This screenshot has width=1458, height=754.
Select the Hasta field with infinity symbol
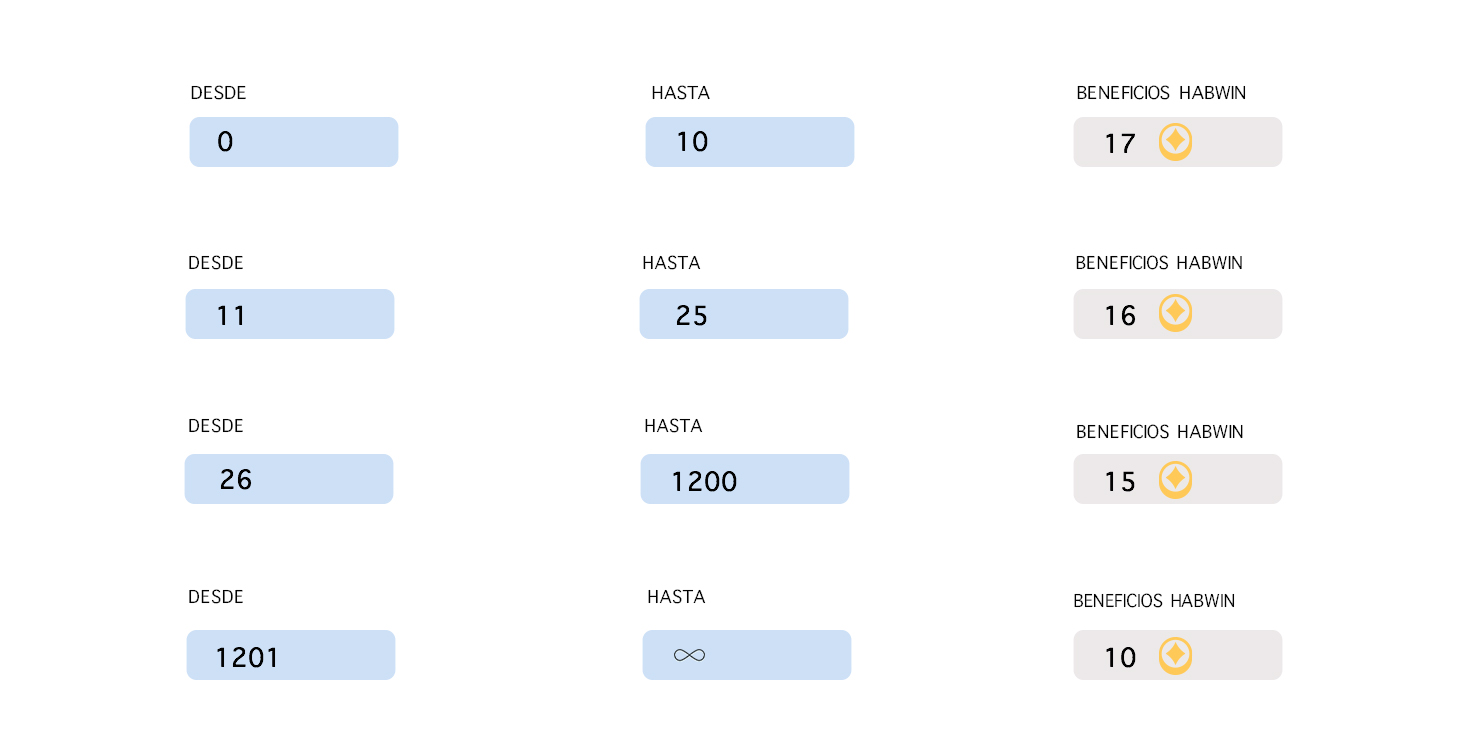747,655
